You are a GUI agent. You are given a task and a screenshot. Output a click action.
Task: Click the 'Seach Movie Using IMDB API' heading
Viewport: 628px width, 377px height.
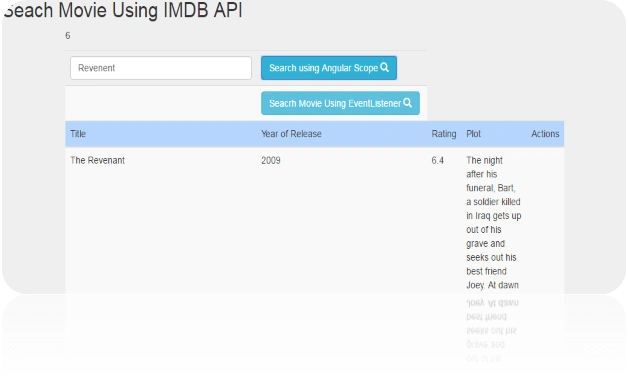pos(123,10)
